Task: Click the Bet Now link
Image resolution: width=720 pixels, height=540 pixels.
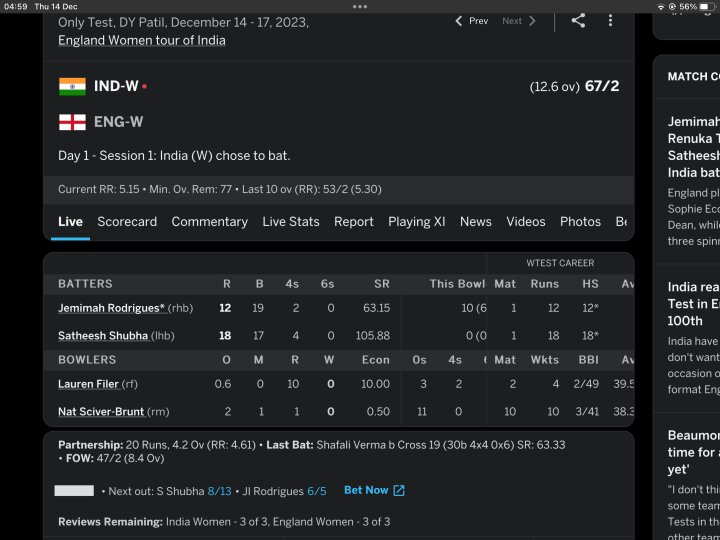Action: (x=366, y=490)
